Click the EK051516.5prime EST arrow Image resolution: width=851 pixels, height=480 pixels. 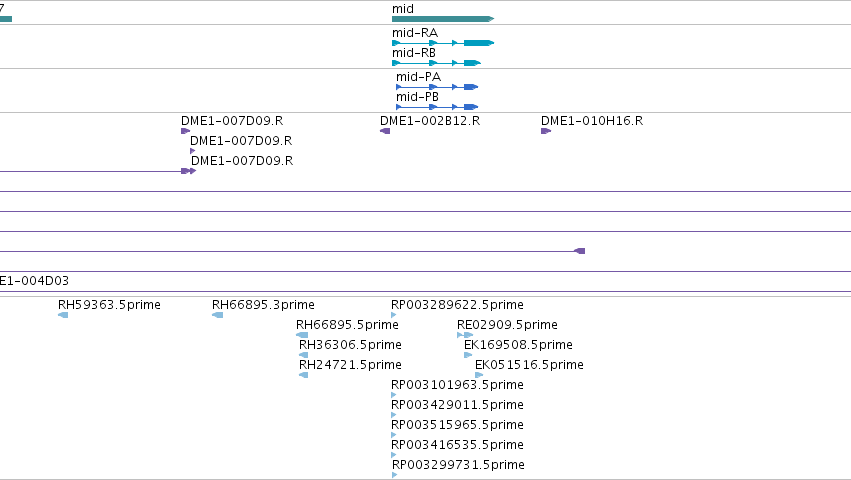479,375
